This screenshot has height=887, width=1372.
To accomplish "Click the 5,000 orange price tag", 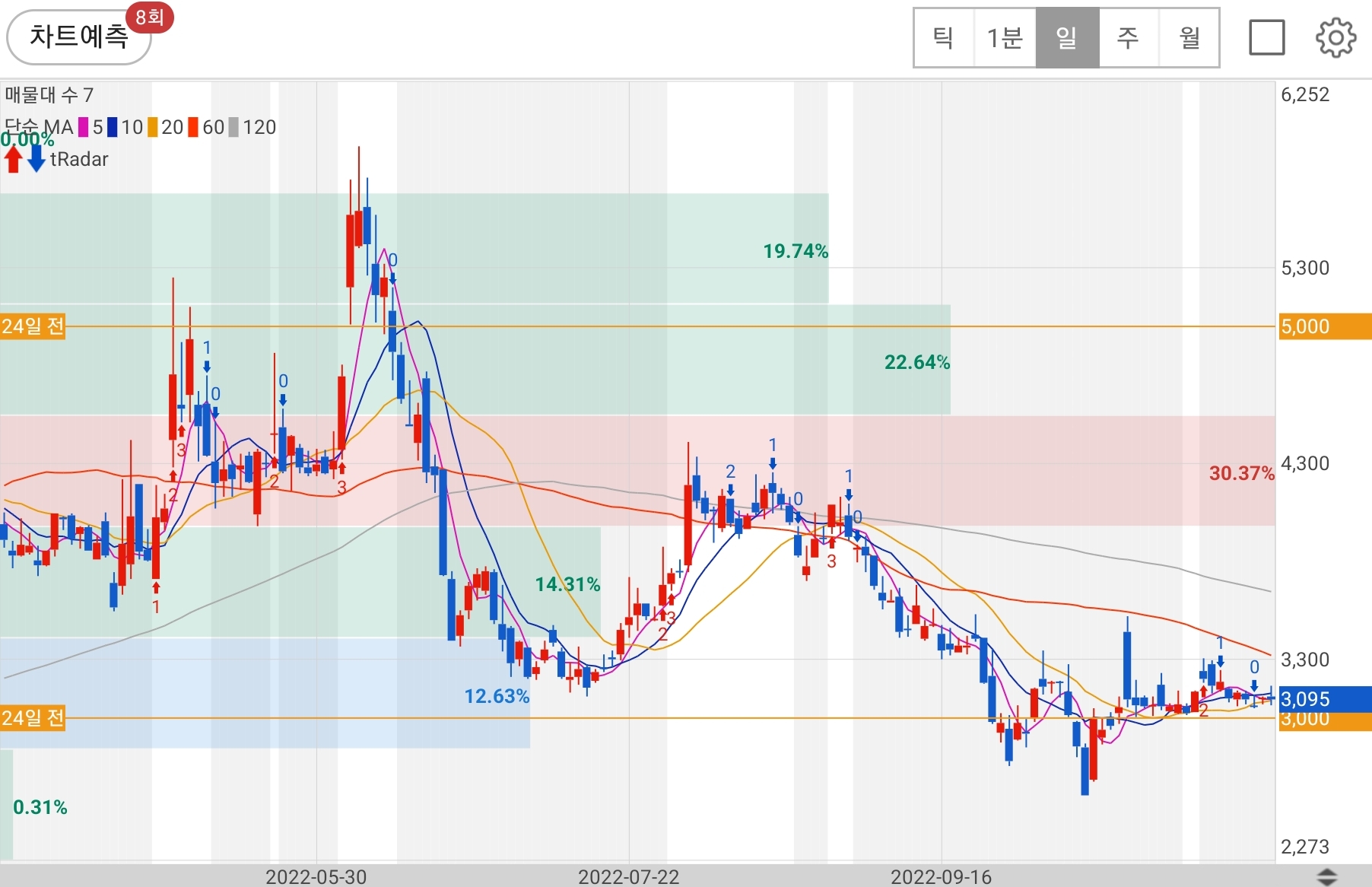I will tap(1324, 326).
